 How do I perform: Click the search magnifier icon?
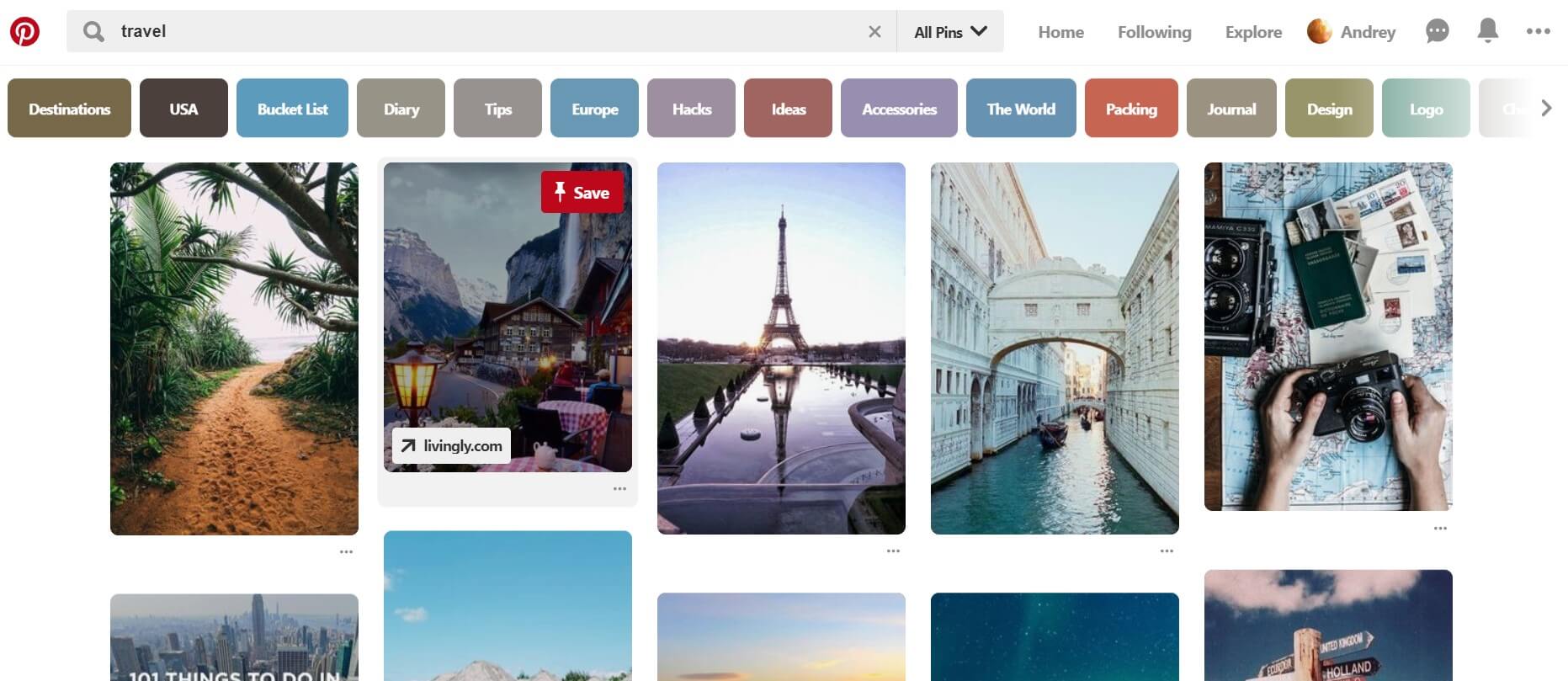(x=93, y=32)
